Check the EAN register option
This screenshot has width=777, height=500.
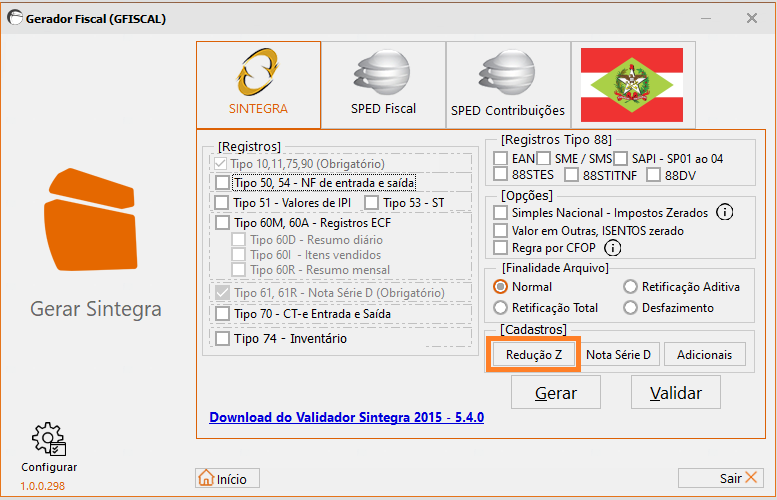pyautogui.click(x=500, y=159)
